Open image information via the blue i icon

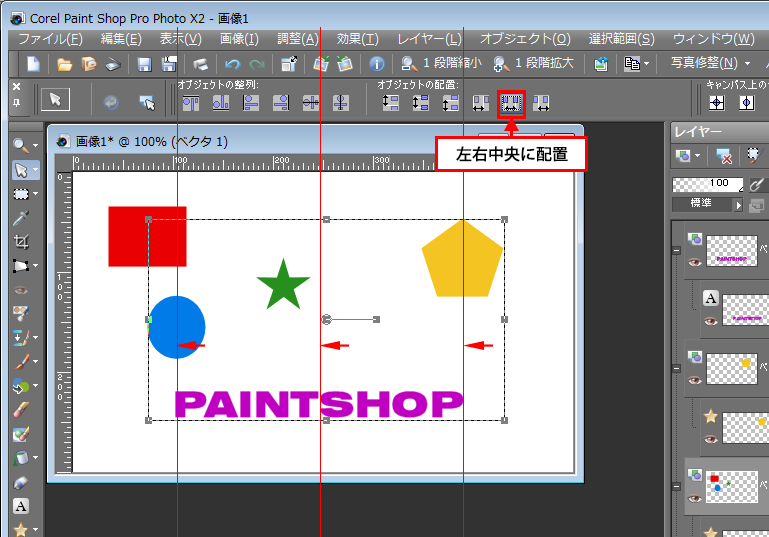(x=377, y=64)
